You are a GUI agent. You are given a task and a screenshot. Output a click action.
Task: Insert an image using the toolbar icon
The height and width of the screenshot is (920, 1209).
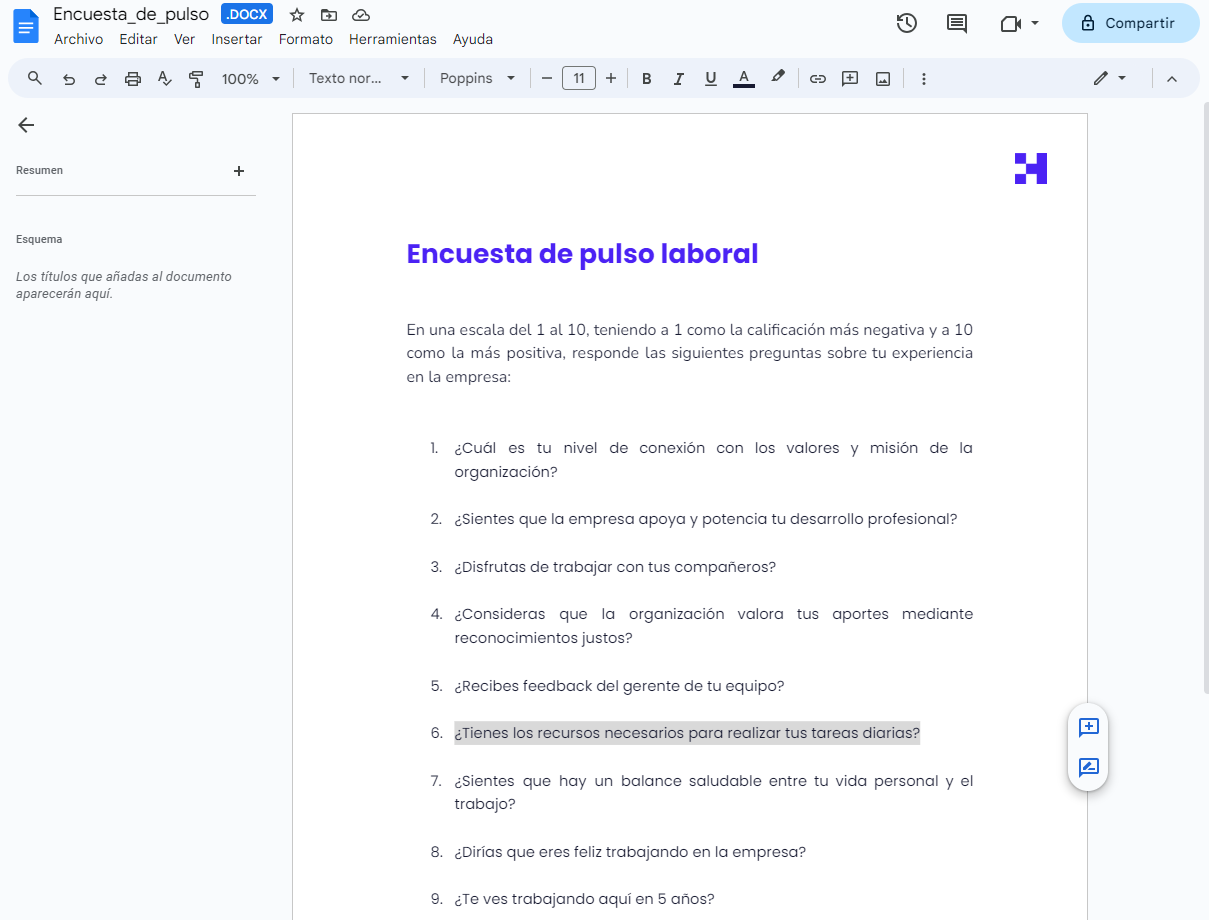(882, 77)
